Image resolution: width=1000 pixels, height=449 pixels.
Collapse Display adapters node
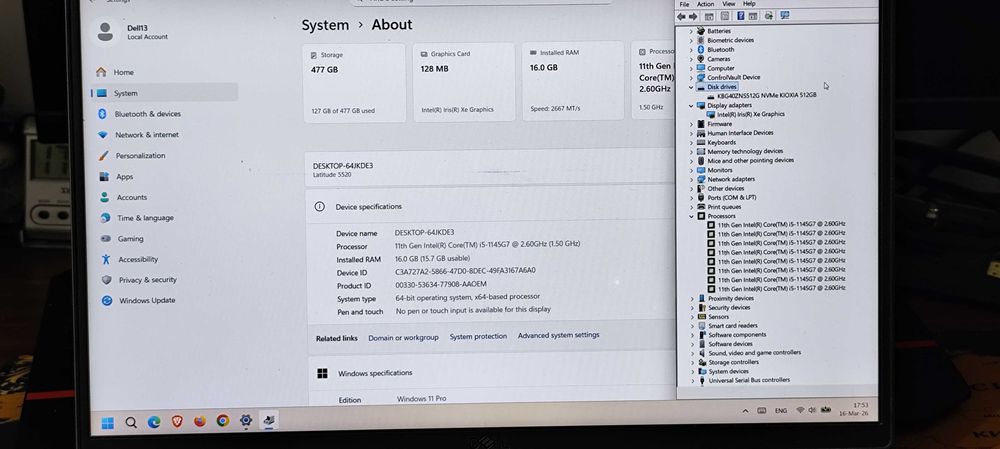point(691,105)
